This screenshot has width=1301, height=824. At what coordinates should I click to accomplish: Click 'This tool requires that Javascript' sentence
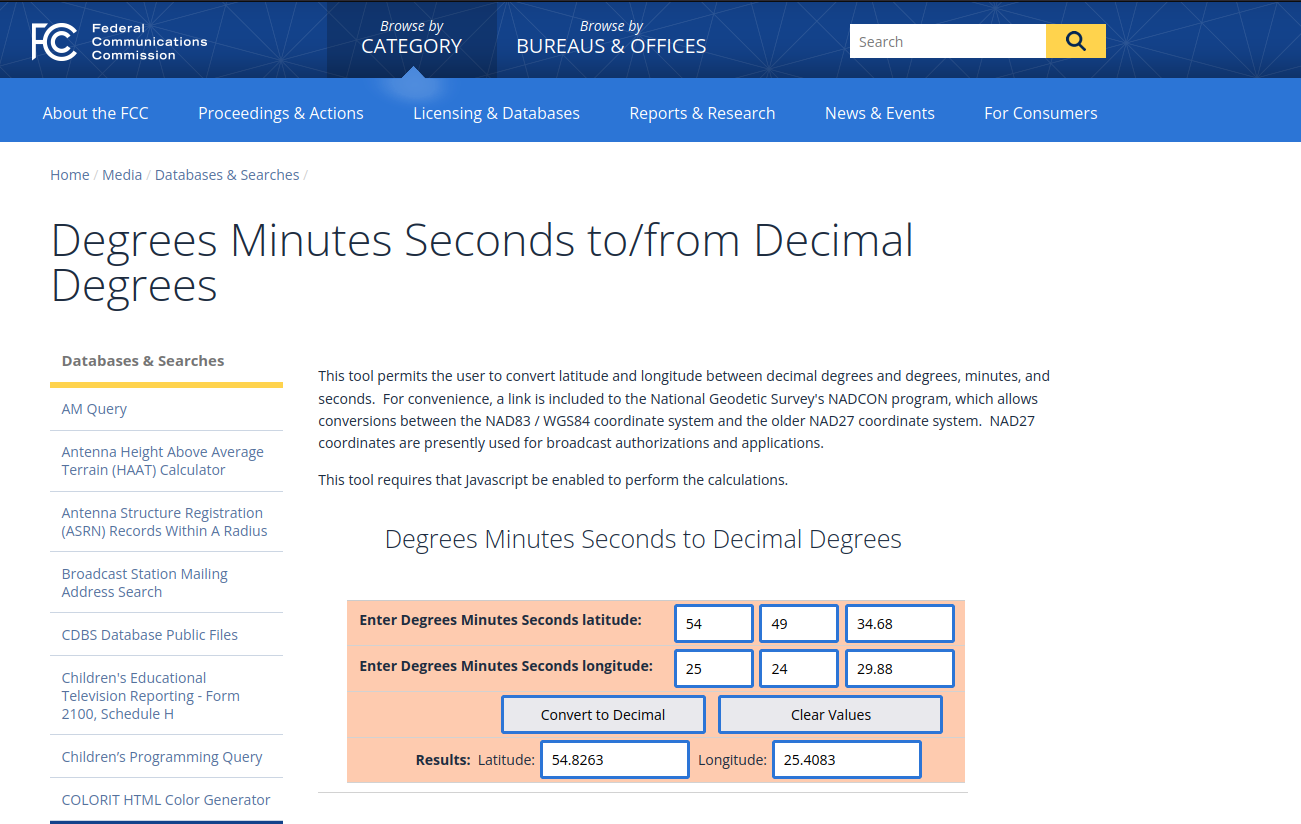click(553, 480)
